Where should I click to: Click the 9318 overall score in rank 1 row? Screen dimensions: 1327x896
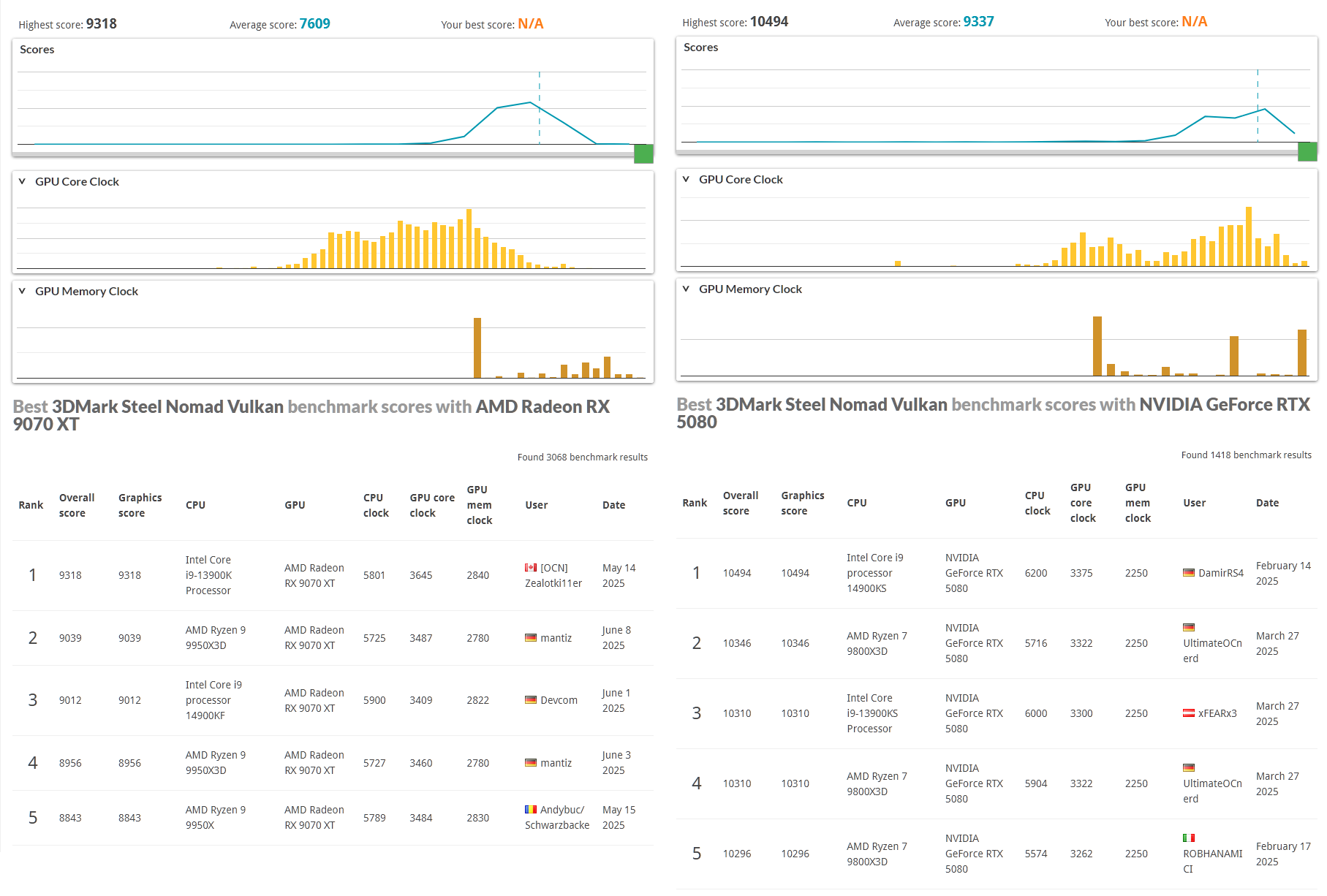[x=70, y=575]
